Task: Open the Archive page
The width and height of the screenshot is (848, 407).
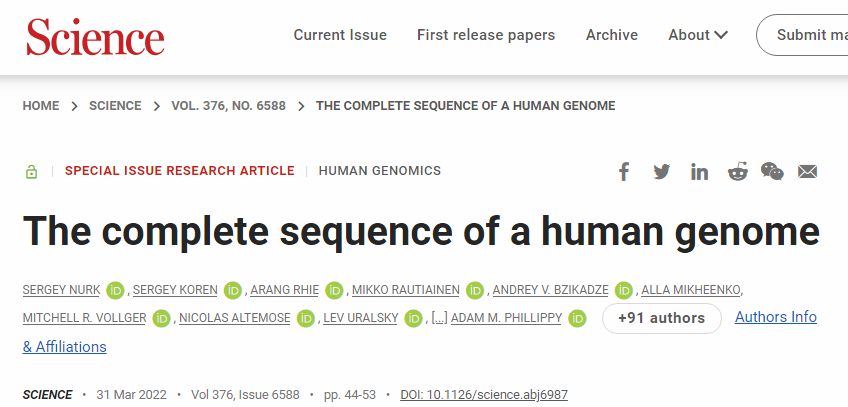Action: click(612, 35)
